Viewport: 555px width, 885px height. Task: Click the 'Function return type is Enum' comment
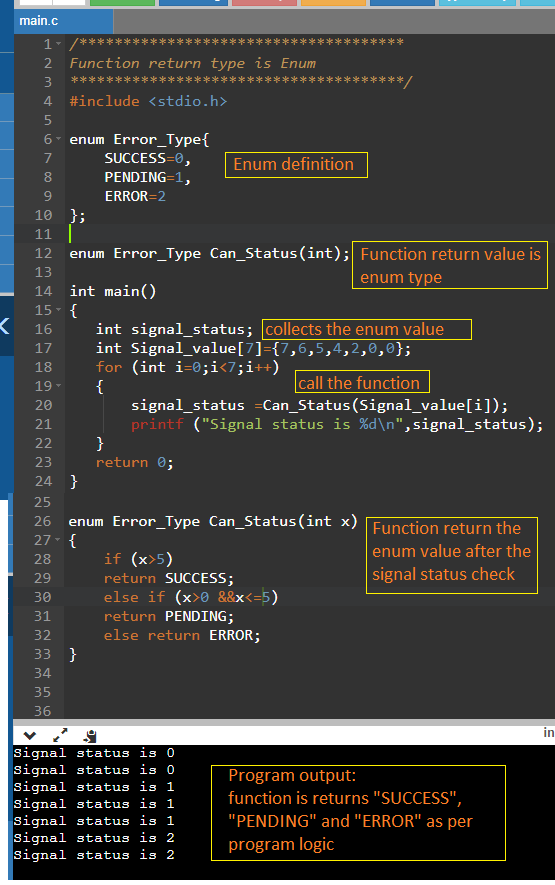click(193, 63)
